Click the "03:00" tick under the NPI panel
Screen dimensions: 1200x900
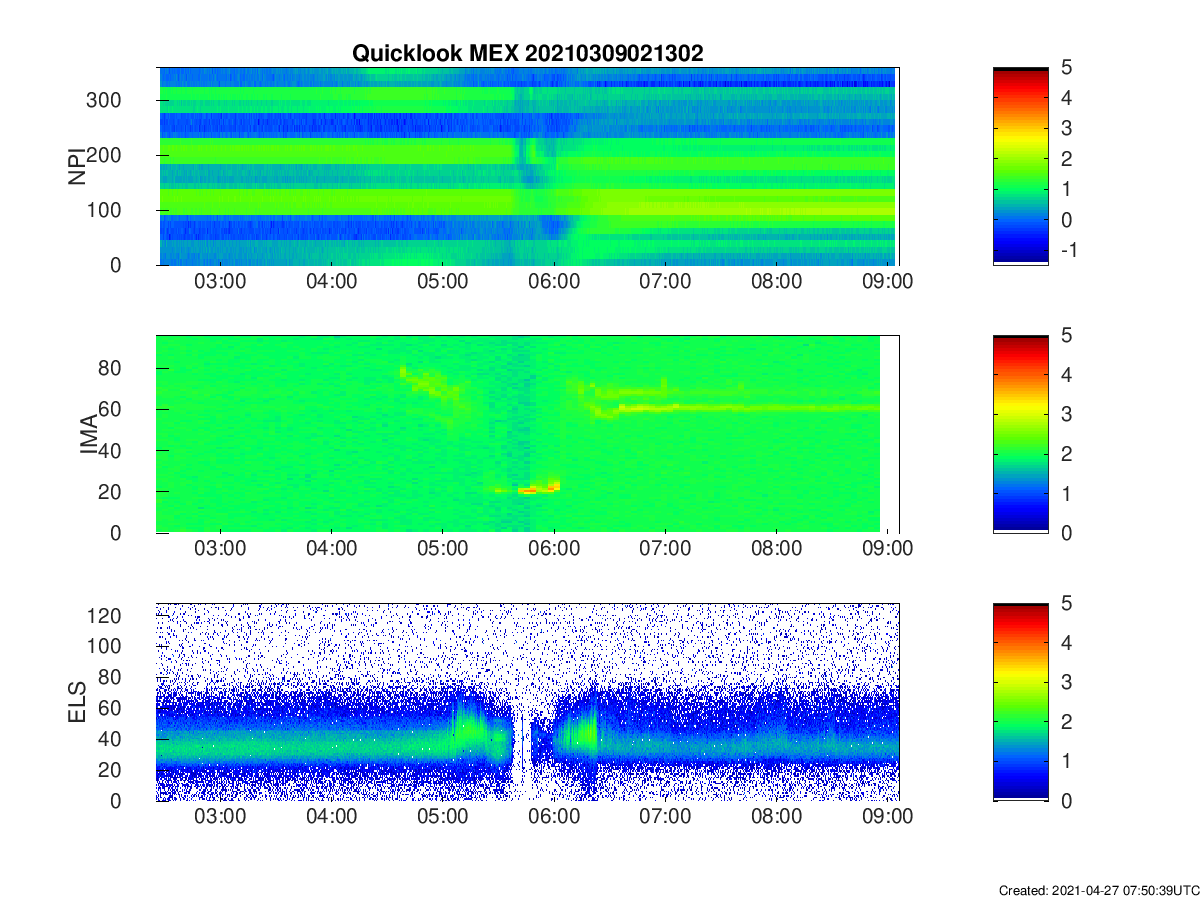coord(220,282)
